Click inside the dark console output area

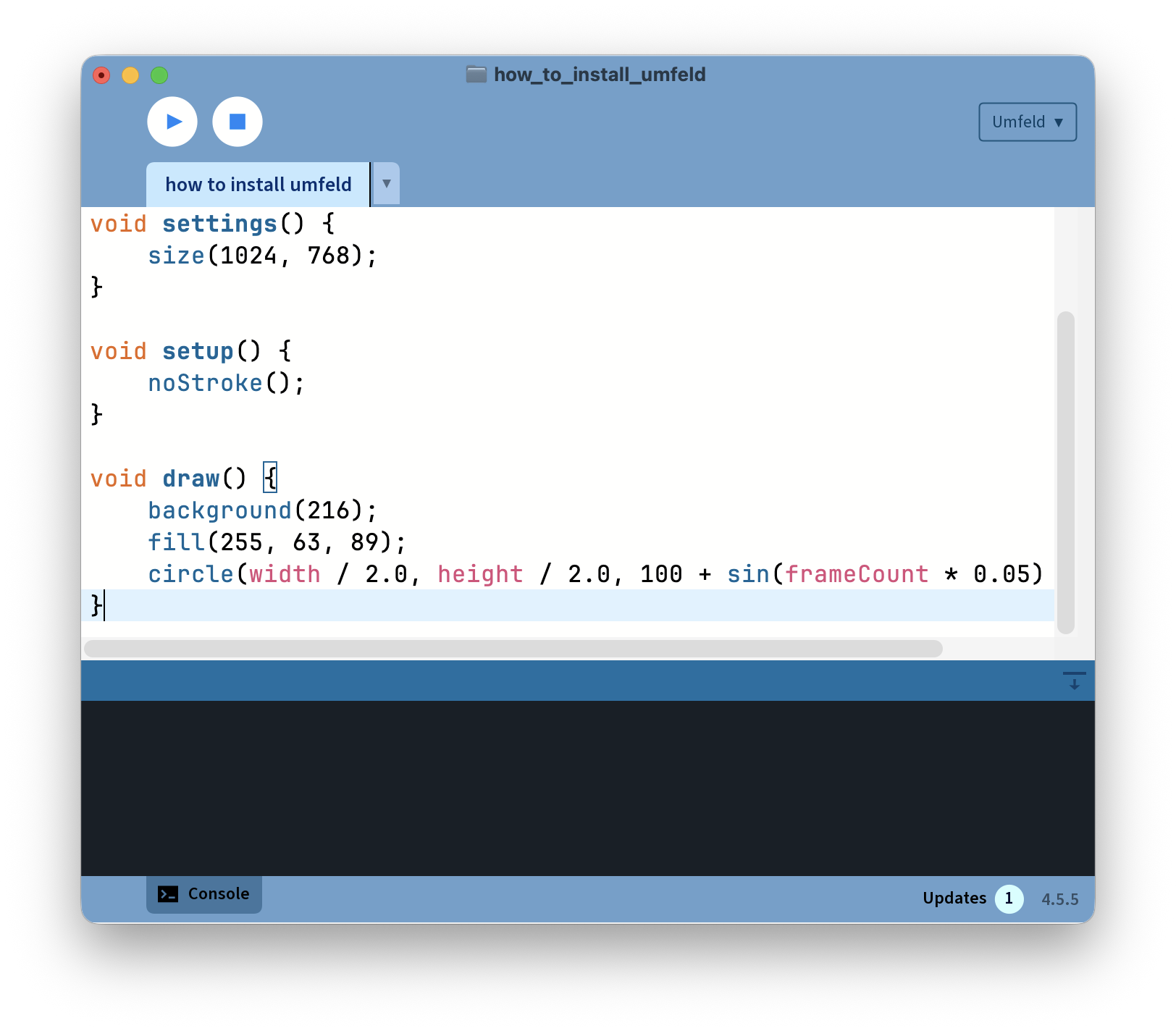coord(588,788)
